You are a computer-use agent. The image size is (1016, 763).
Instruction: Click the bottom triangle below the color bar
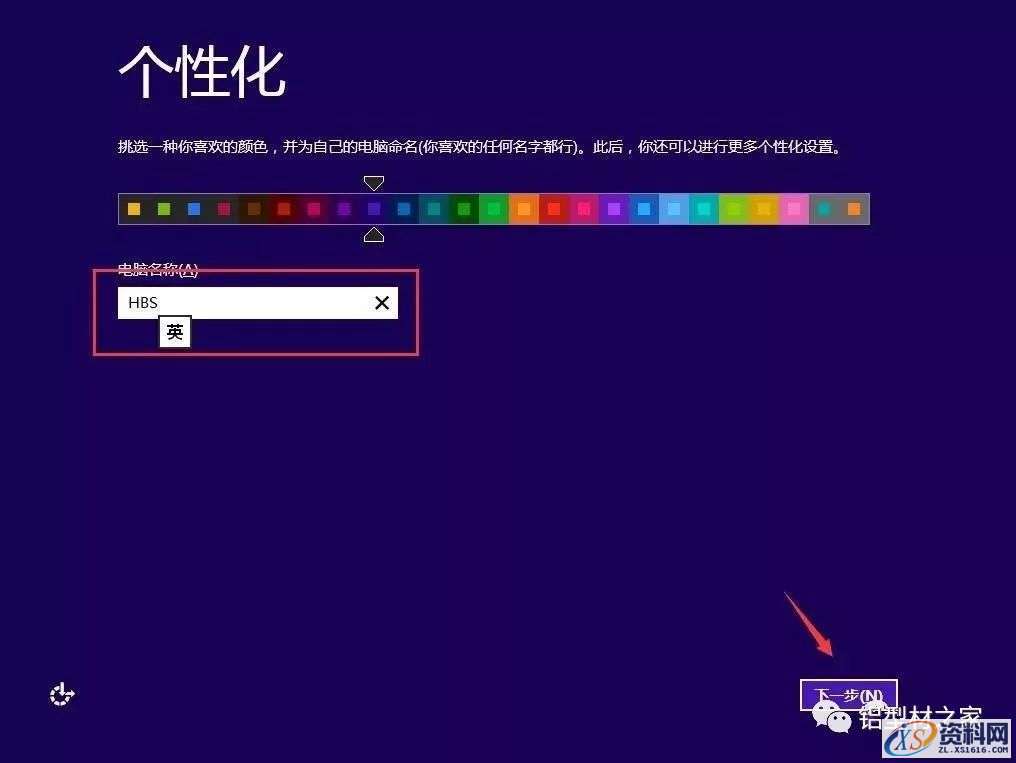tap(374, 234)
